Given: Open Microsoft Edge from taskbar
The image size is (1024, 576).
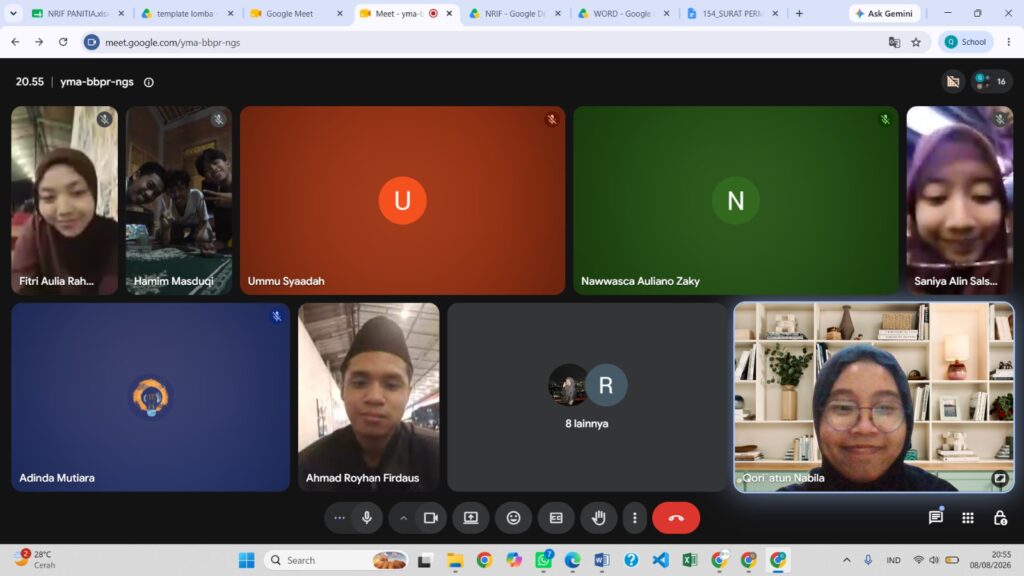Looking at the screenshot, I should click(x=573, y=560).
